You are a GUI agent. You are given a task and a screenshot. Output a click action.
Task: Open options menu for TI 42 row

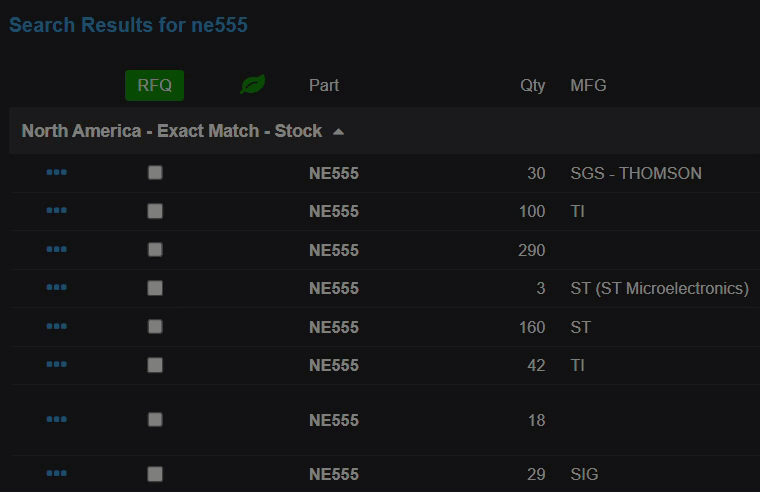pos(56,365)
